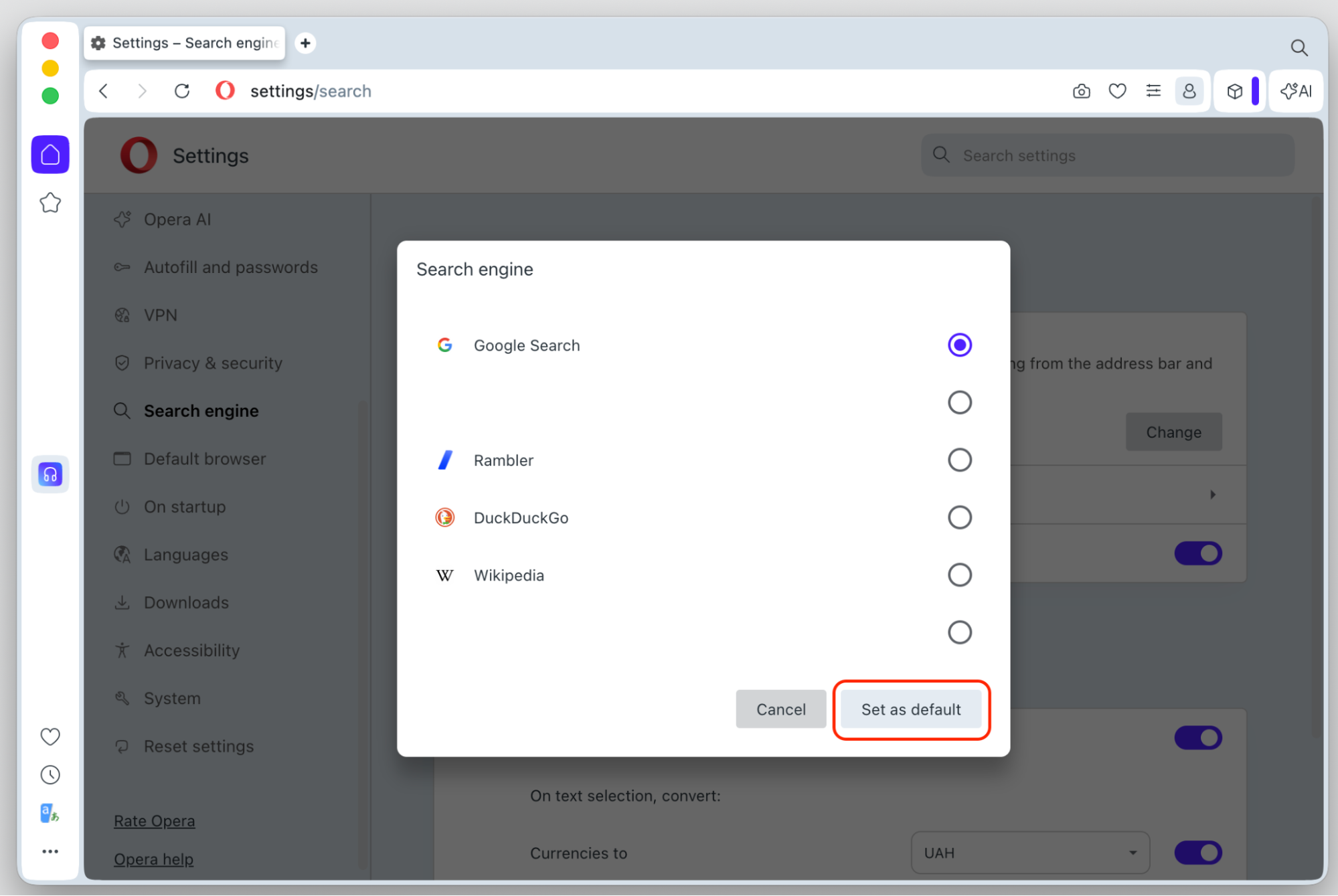Open the profile account icon

[x=1189, y=91]
